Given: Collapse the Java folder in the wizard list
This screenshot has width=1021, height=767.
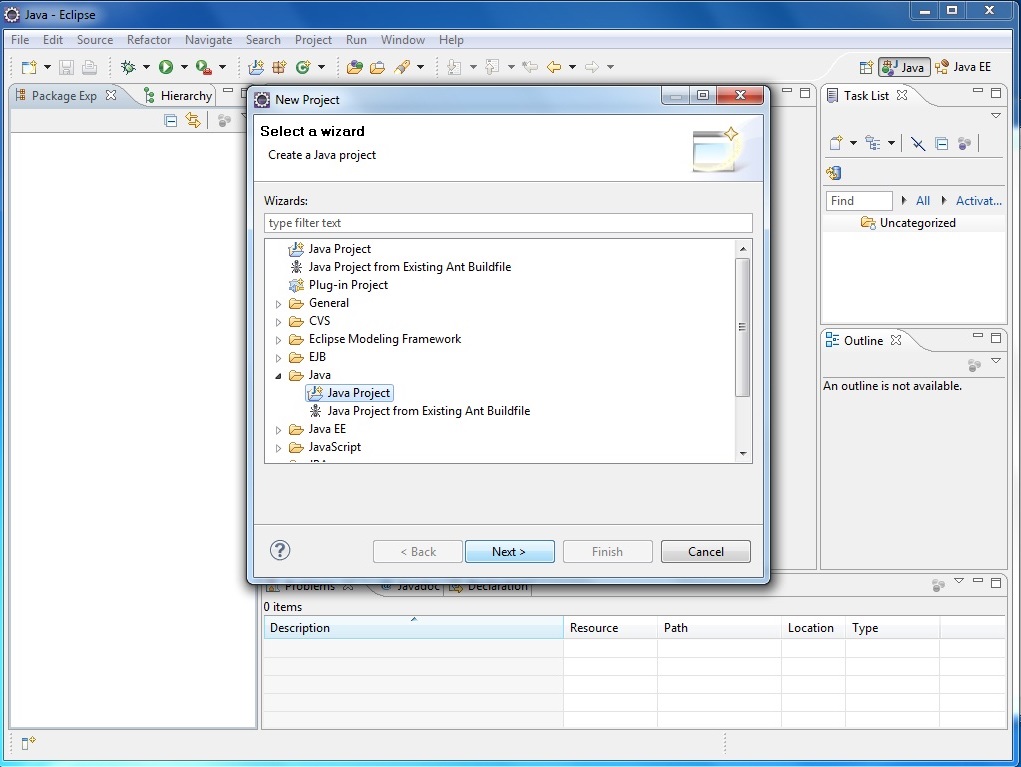Looking at the screenshot, I should point(277,375).
